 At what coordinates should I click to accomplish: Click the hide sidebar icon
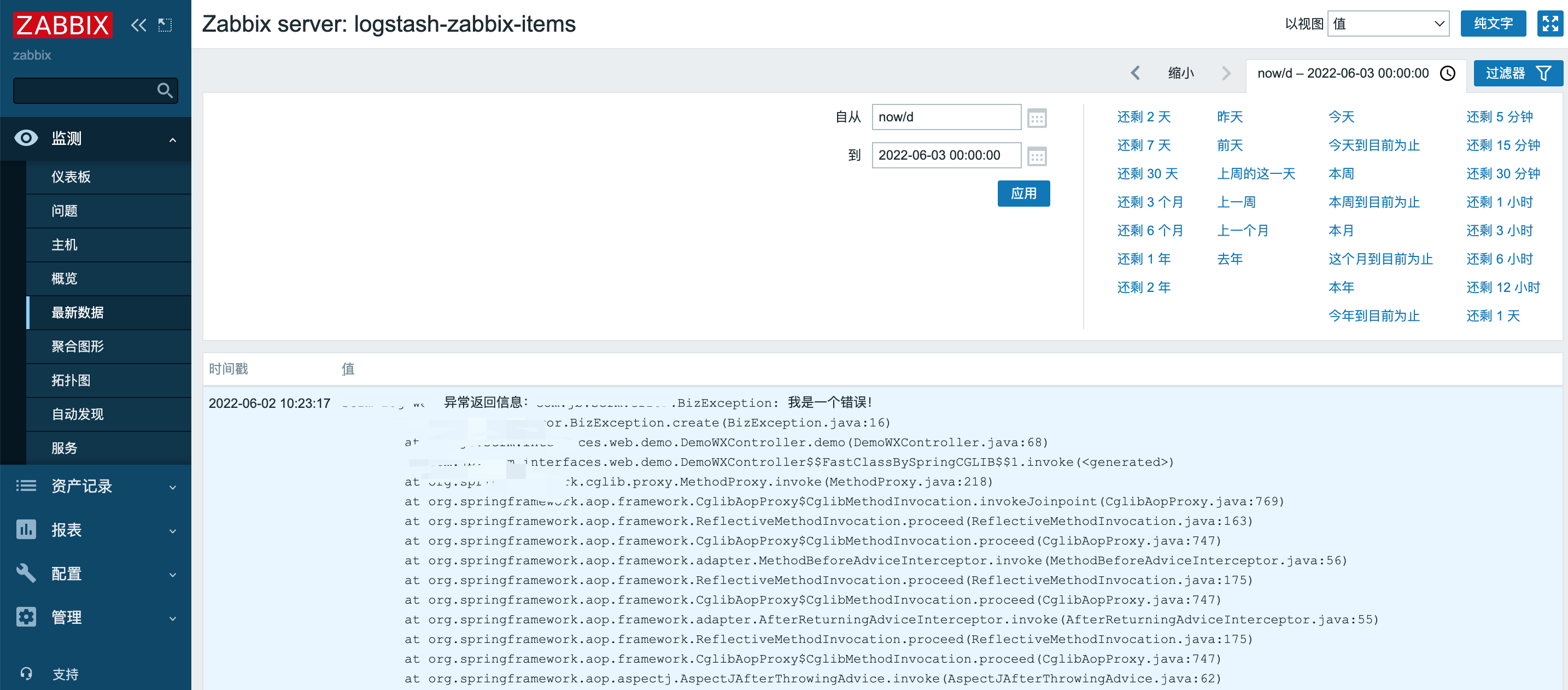click(x=165, y=25)
